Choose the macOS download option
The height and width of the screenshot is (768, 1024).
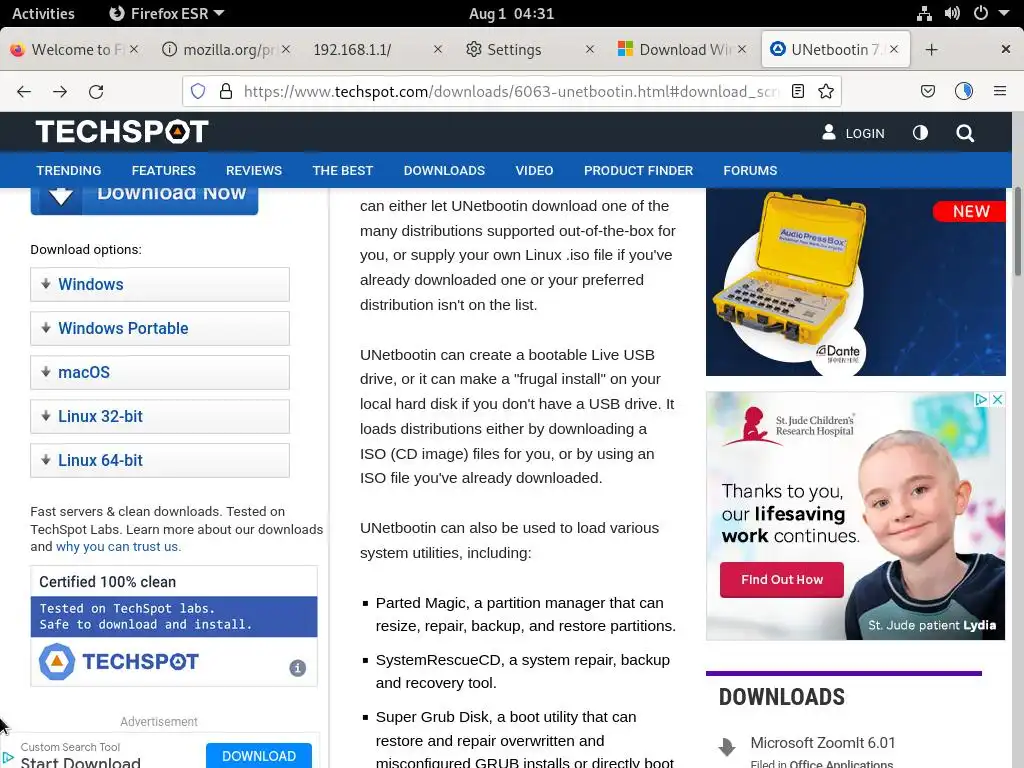[160, 372]
